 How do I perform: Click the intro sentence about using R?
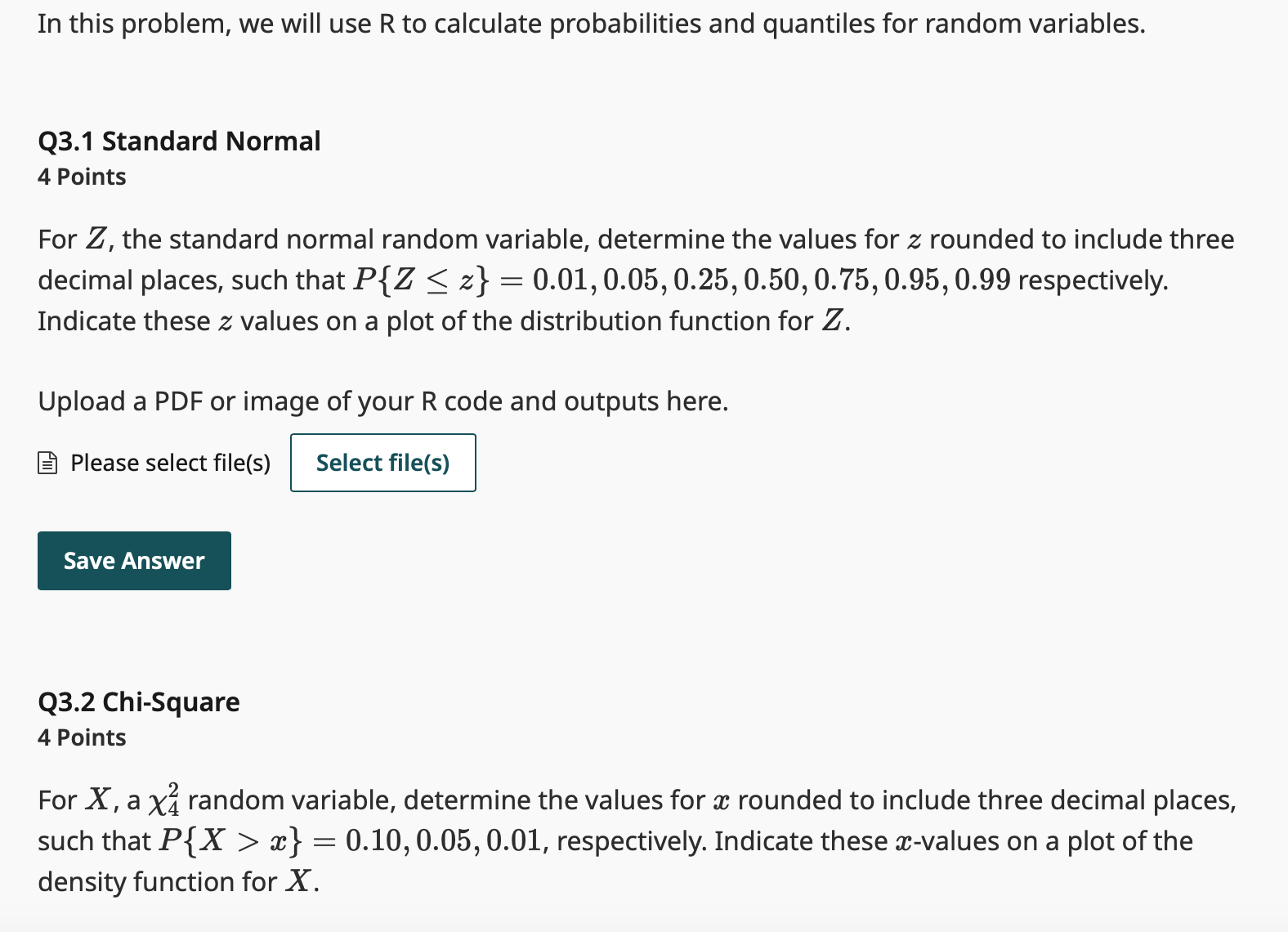coord(592,24)
